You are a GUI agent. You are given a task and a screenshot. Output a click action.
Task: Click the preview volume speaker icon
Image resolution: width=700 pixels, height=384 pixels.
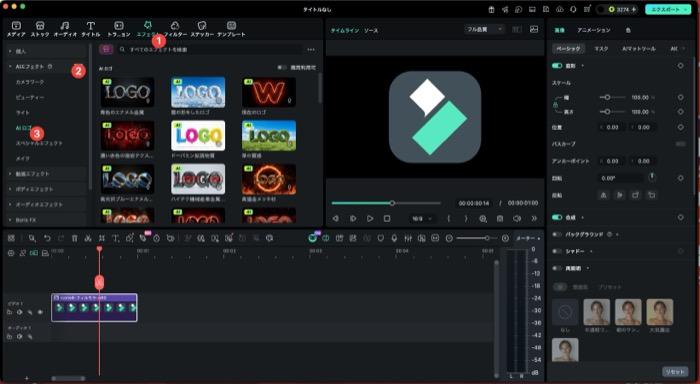point(517,218)
